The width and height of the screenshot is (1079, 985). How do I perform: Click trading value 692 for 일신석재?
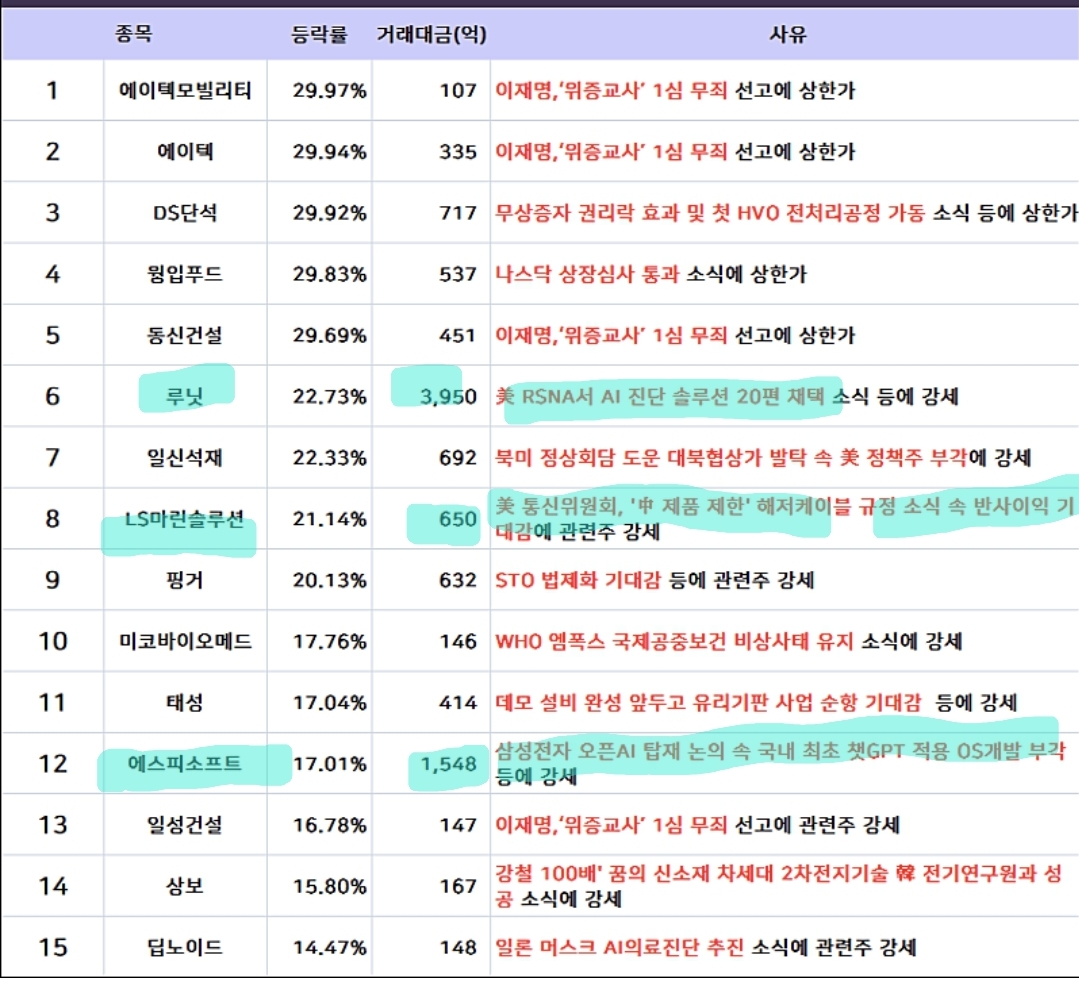(458, 458)
